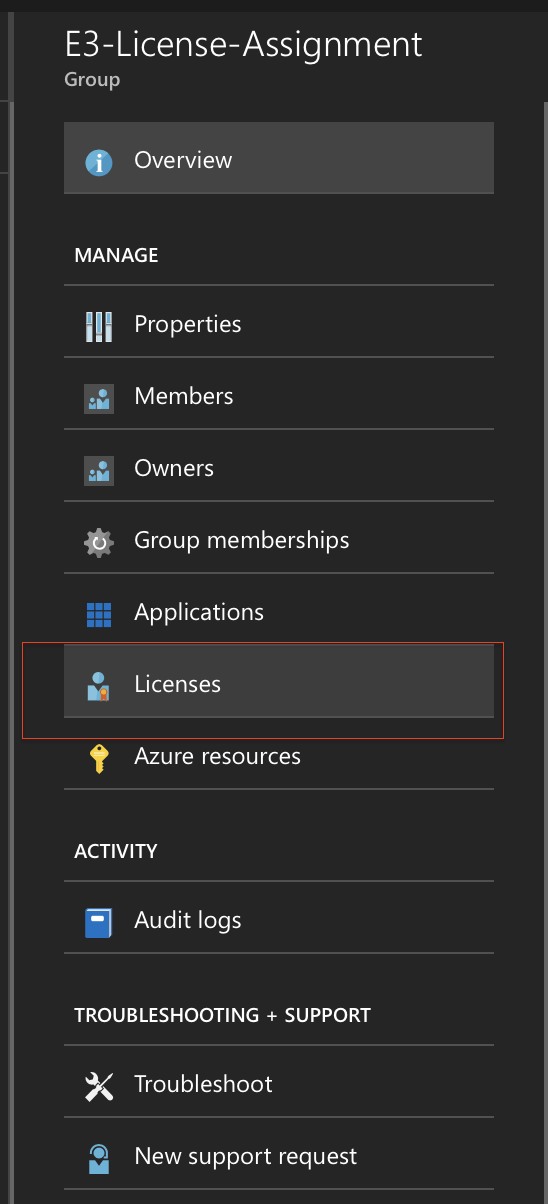Click the Overview info icon
The height and width of the screenshot is (1204, 548).
pyautogui.click(x=98, y=161)
